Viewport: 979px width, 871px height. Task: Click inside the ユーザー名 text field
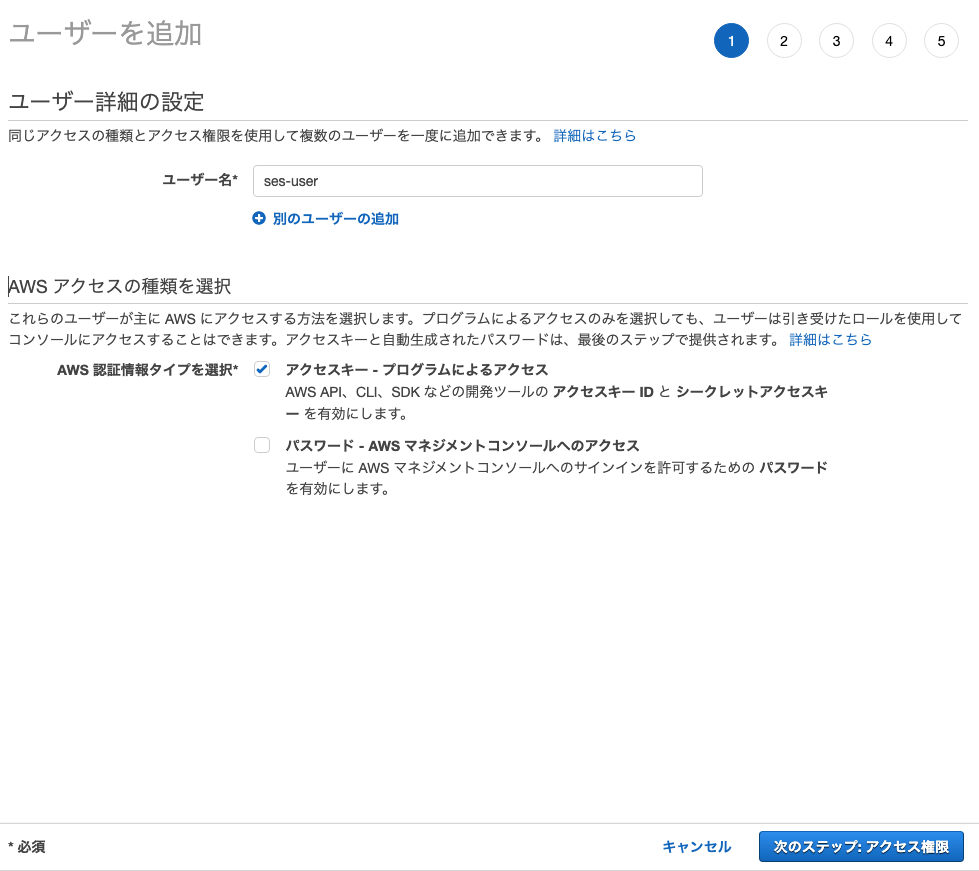coord(477,181)
